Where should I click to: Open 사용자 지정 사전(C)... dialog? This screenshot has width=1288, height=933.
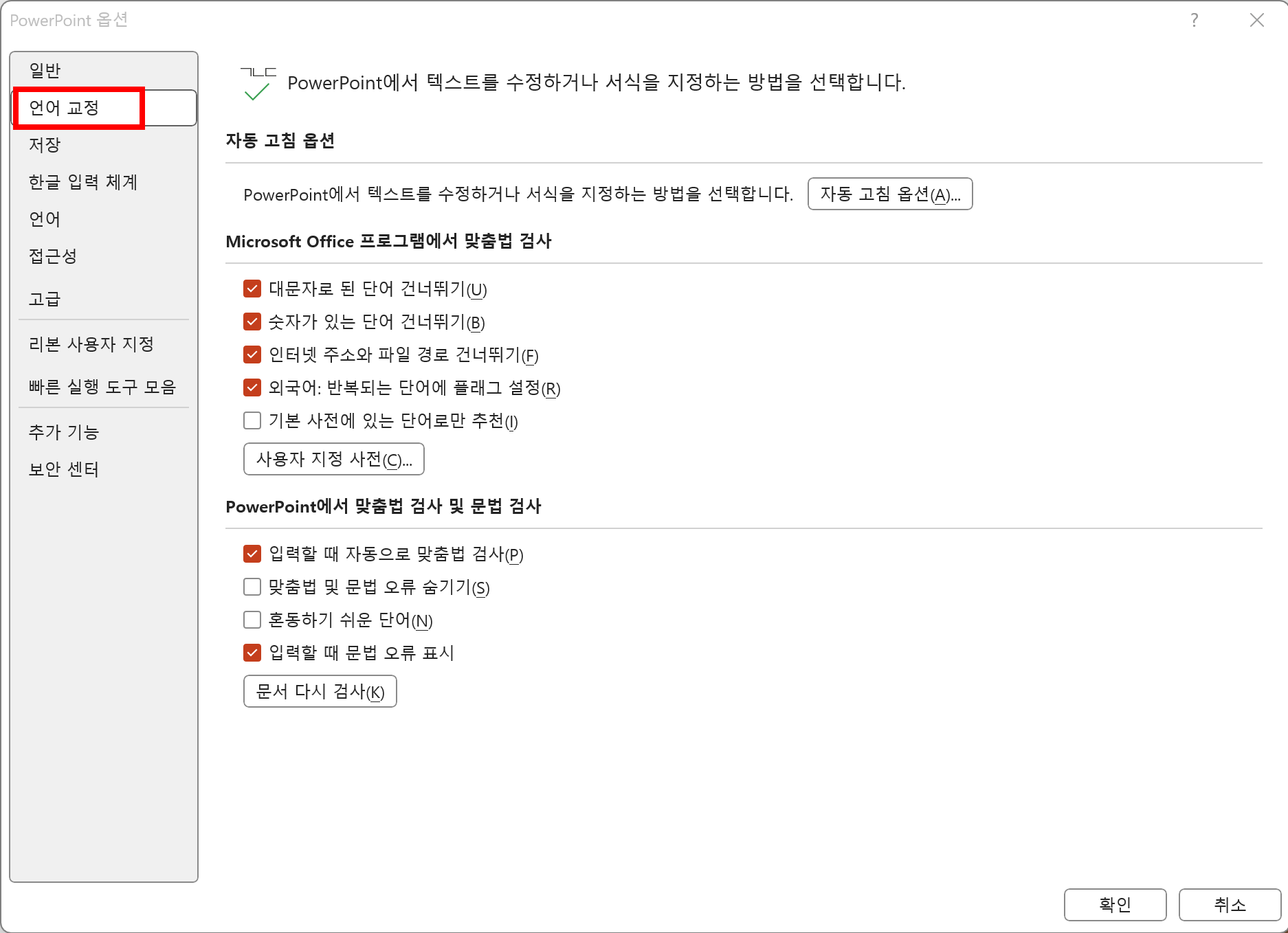(334, 459)
